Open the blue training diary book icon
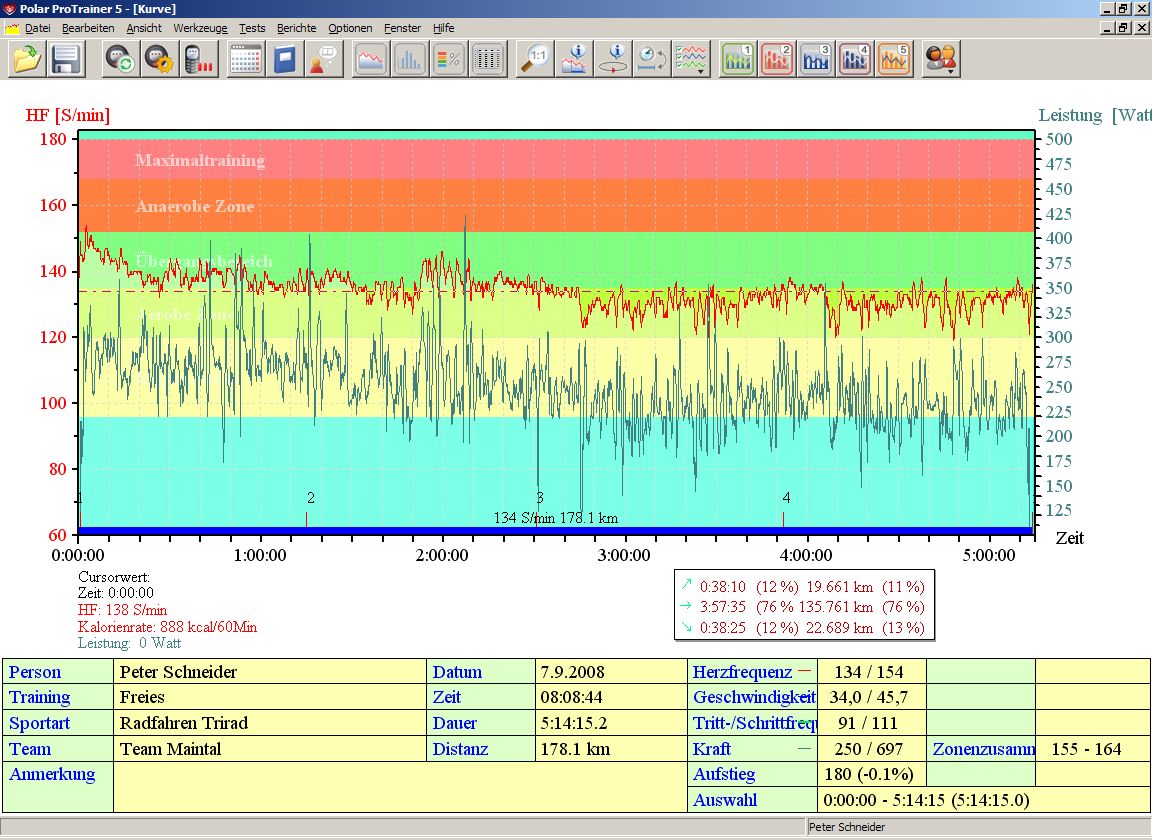1152x840 pixels. pos(285,59)
